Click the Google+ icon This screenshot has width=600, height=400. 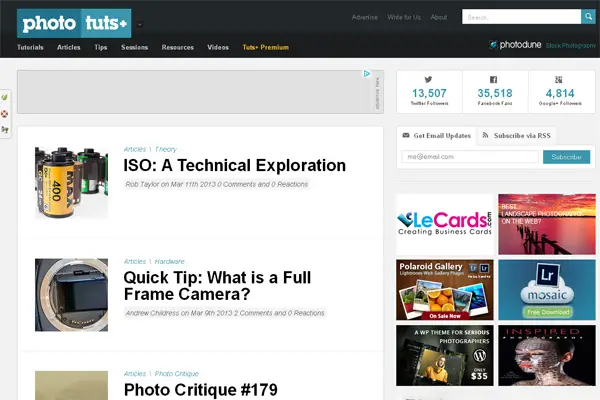(x=559, y=80)
